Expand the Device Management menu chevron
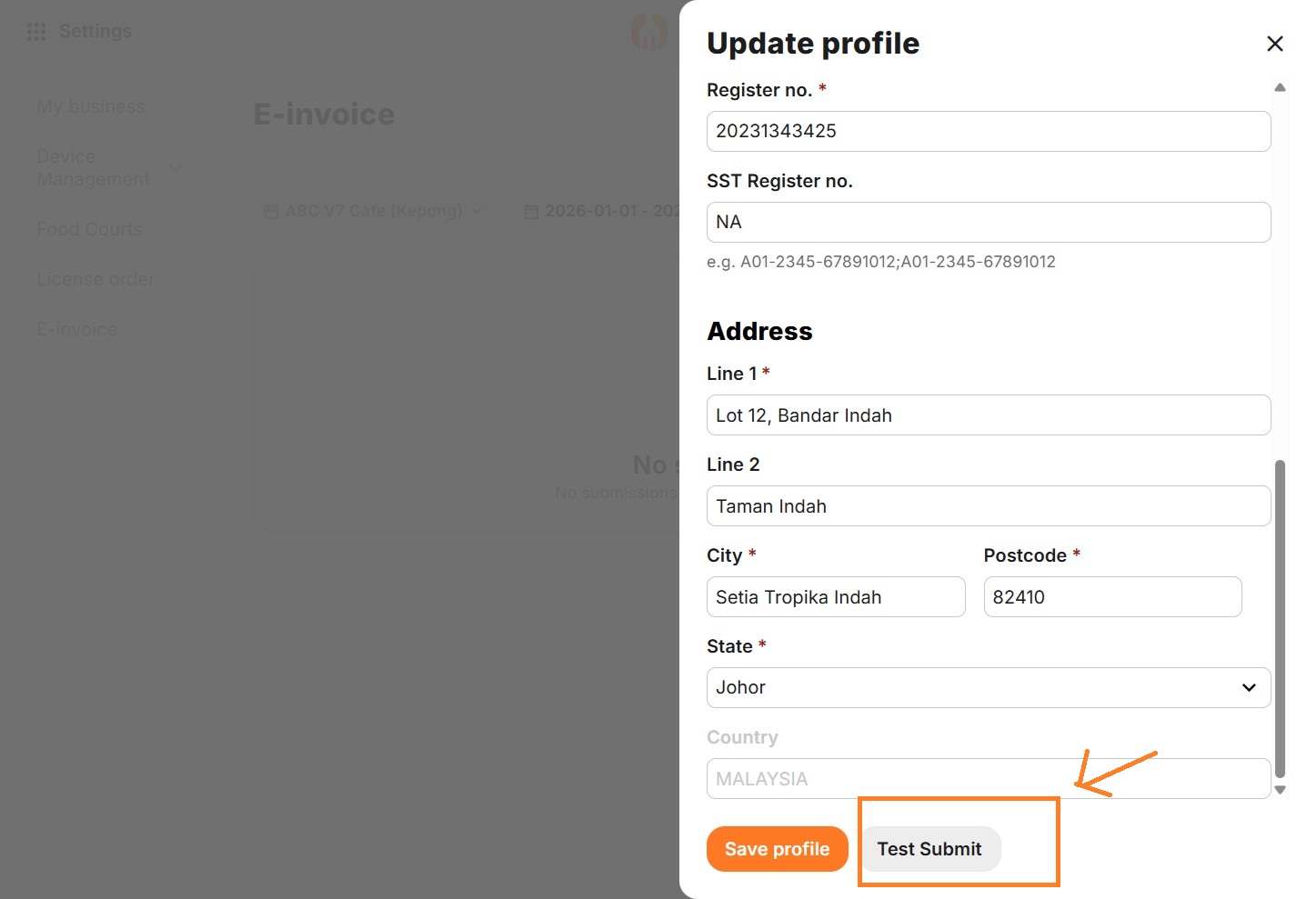The height and width of the screenshot is (899, 1316). 176,168
